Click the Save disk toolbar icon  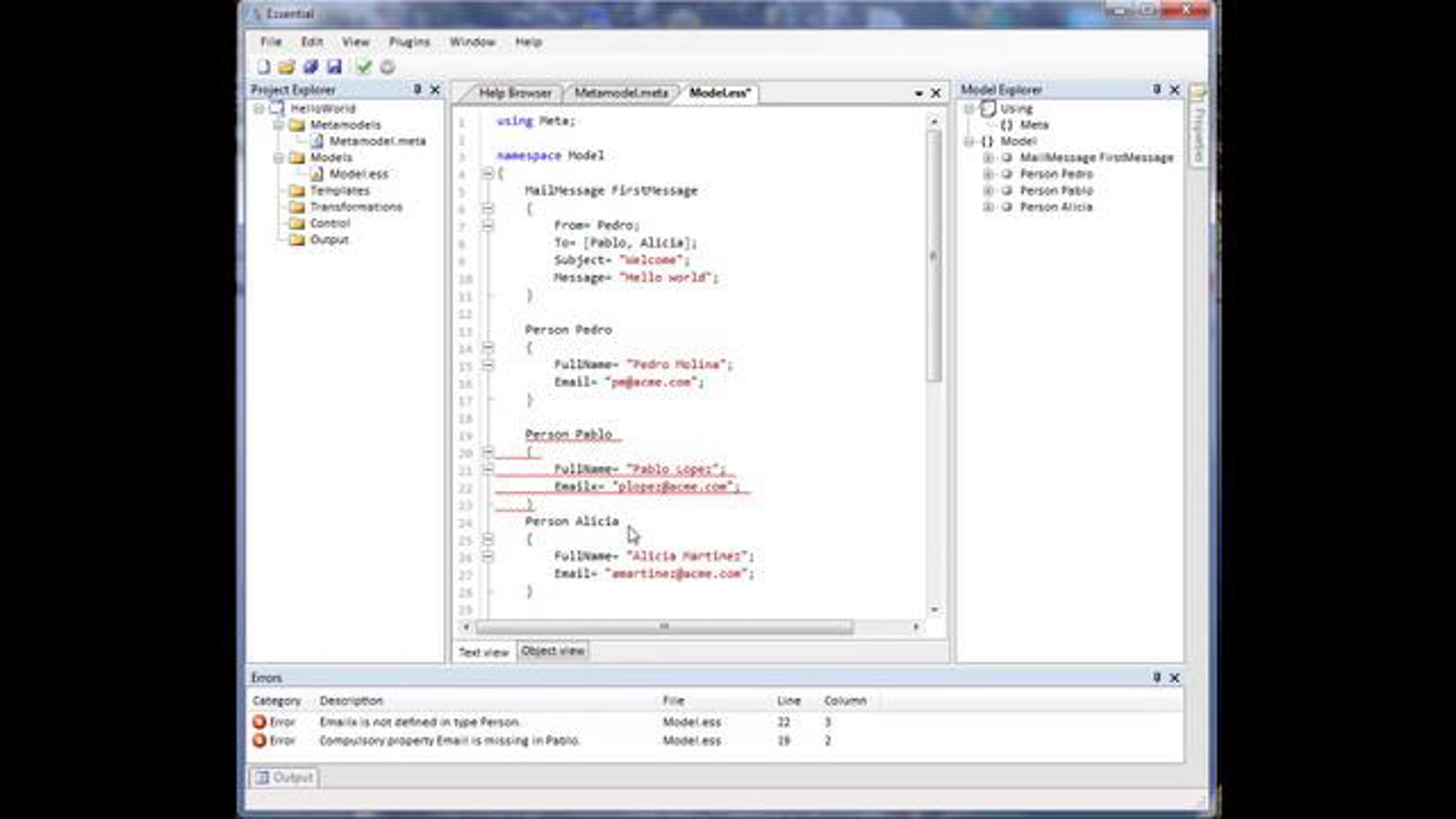click(334, 67)
